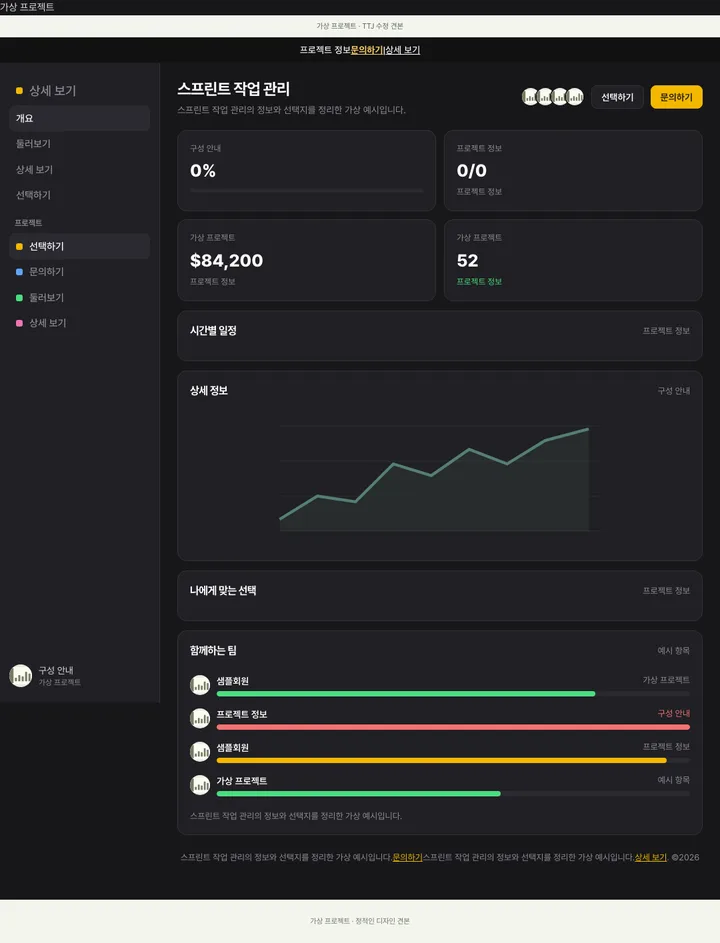Click the avatar in the 가상 프로젝트 team row

pyautogui.click(x=200, y=785)
